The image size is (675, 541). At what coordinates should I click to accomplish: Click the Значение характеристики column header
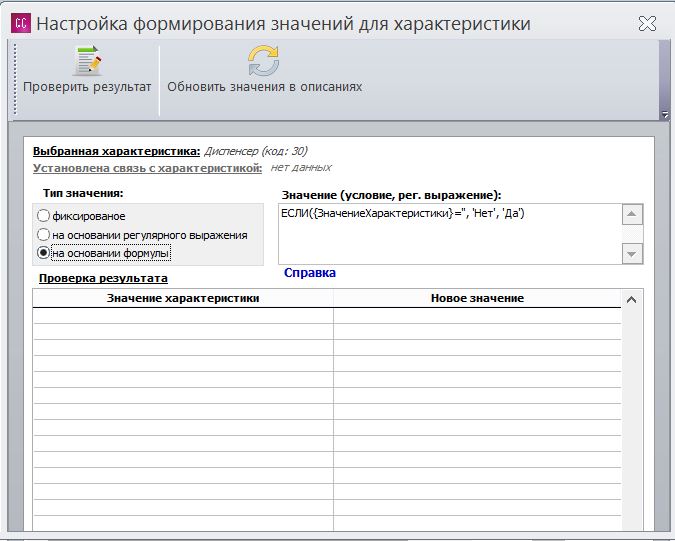pos(183,298)
